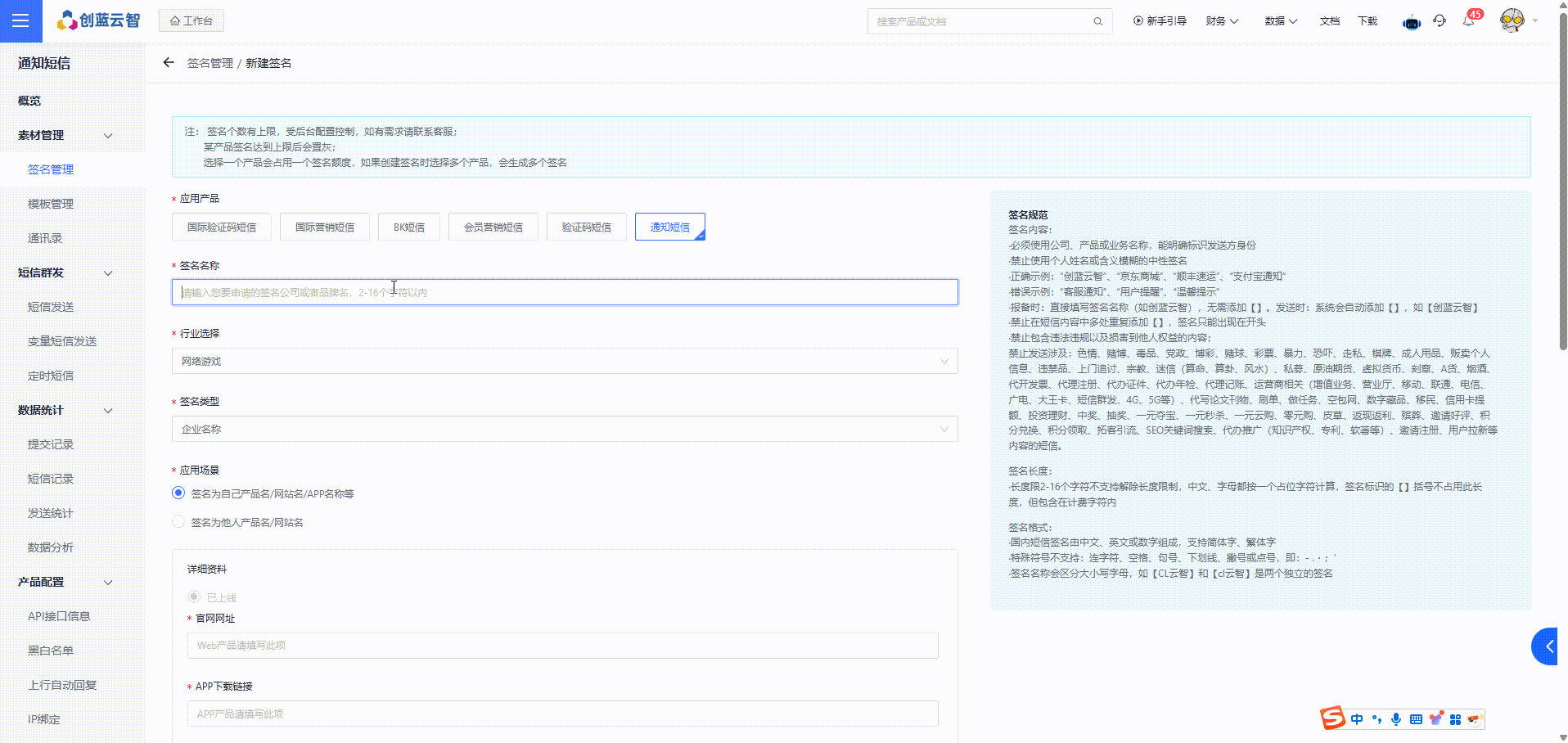Open the 签名类型 dropdown showing 企业名称

tap(564, 429)
